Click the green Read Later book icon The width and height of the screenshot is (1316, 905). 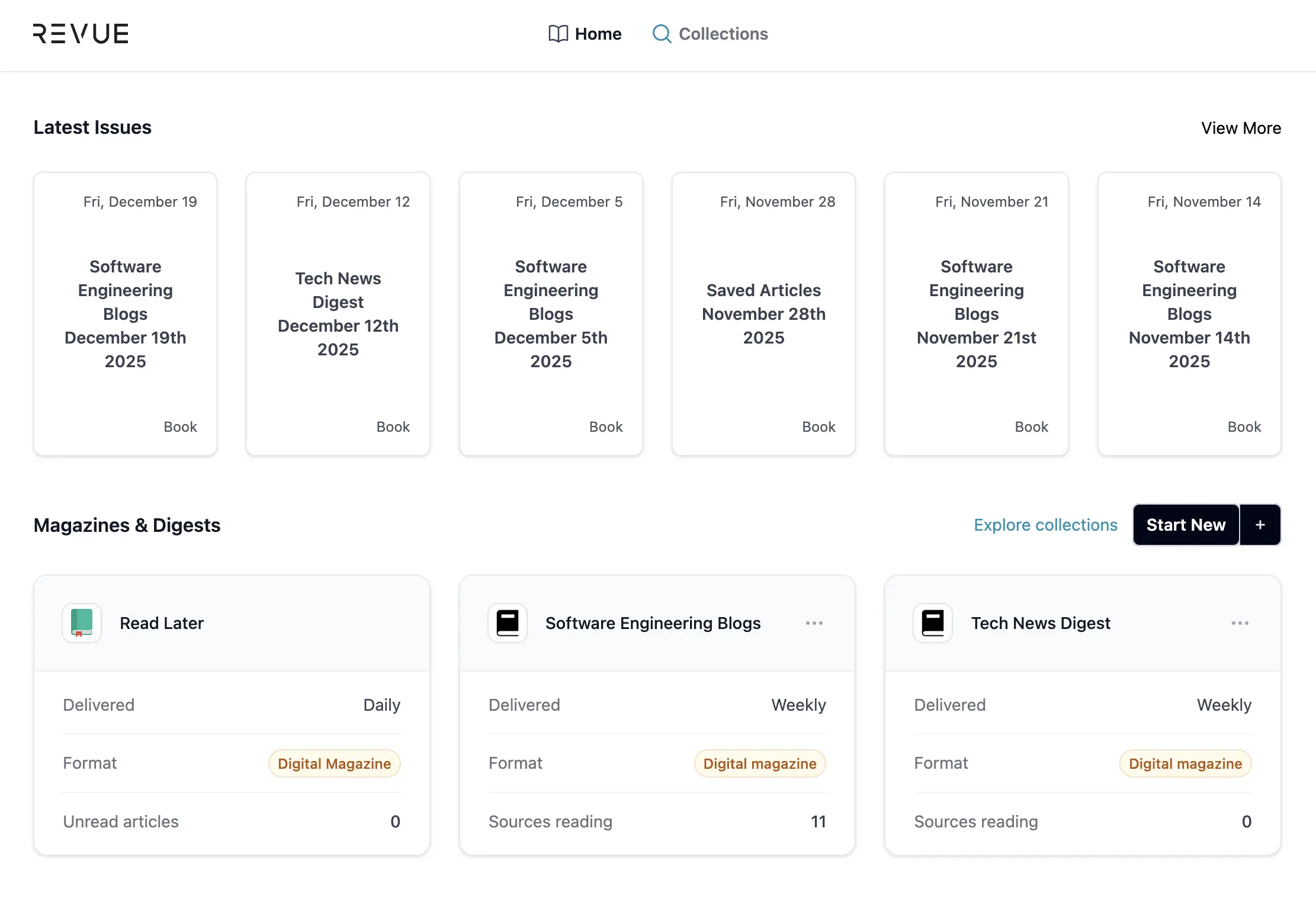click(x=82, y=622)
